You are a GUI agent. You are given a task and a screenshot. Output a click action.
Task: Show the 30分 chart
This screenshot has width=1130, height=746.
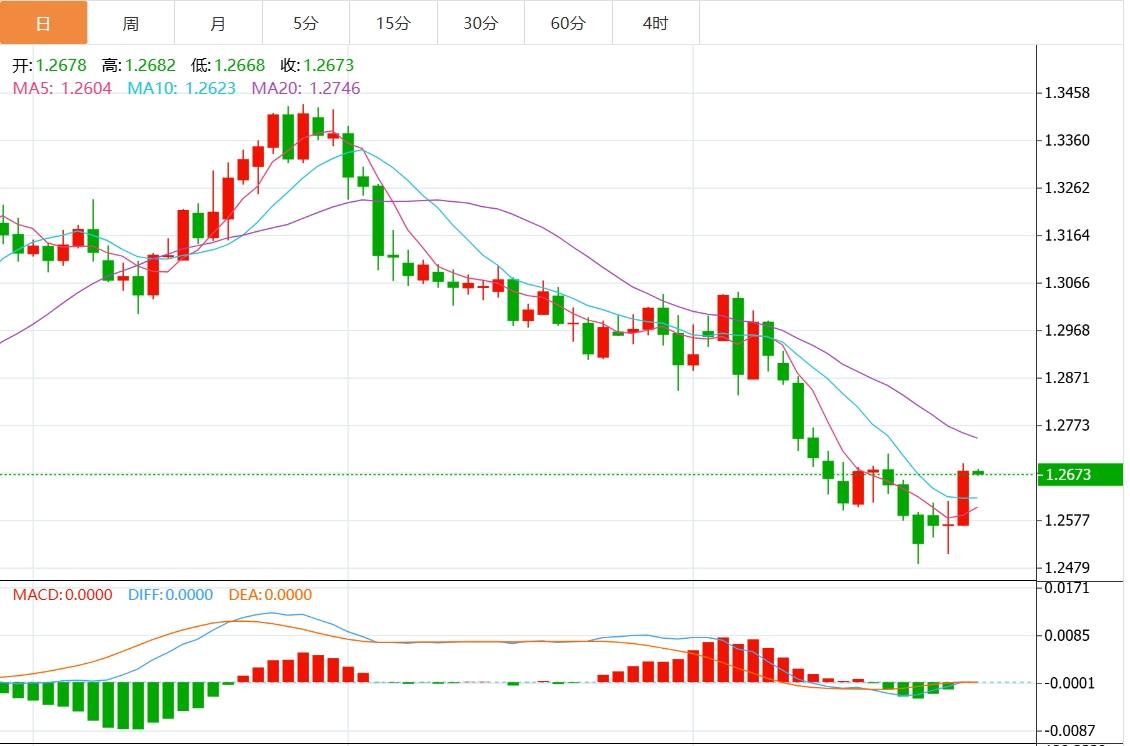[481, 23]
